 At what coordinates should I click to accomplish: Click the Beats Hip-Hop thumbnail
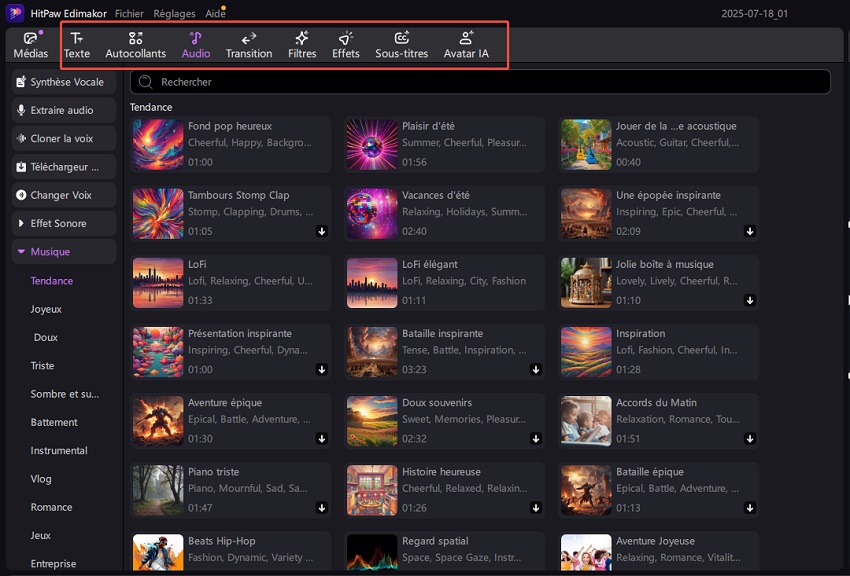click(x=158, y=553)
